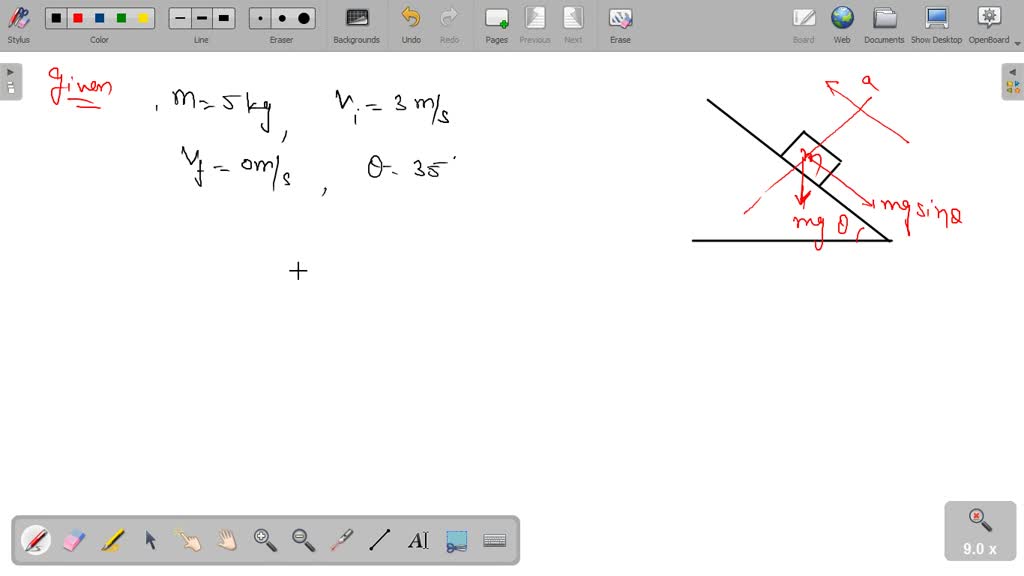This screenshot has height=576, width=1024.
Task: Choose the Line drawing tool
Action: click(x=379, y=540)
